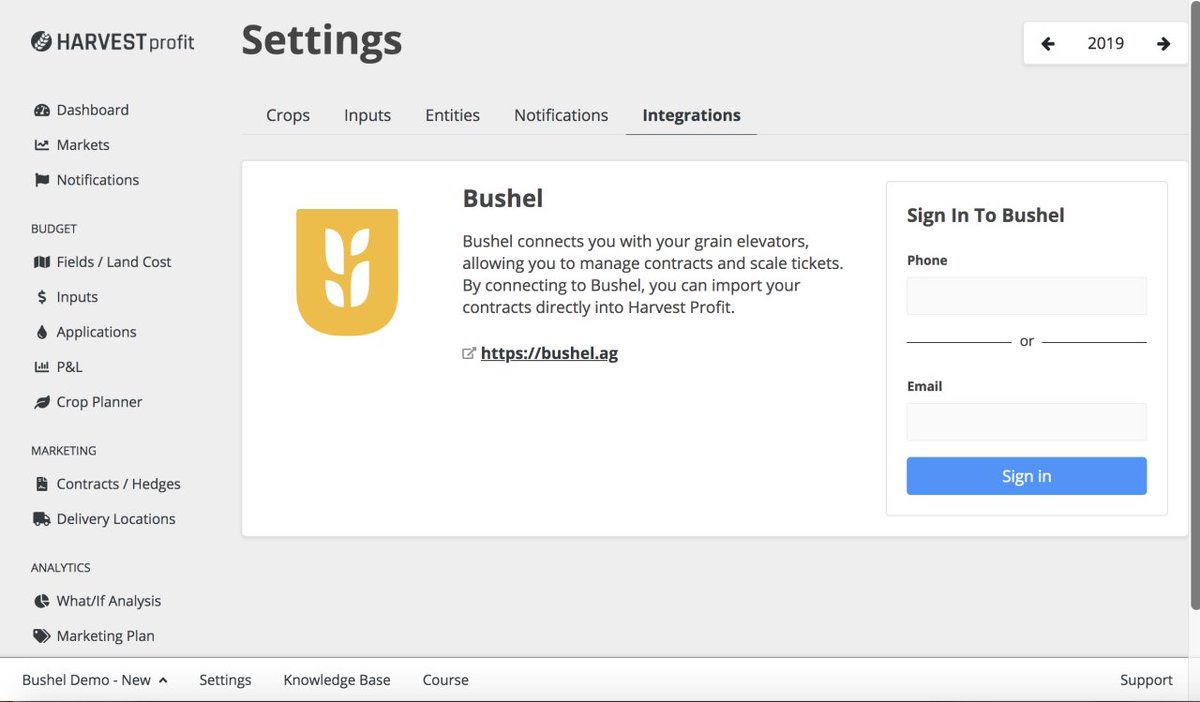Switch to the Inputs settings tab
The height and width of the screenshot is (702, 1200).
coord(367,115)
